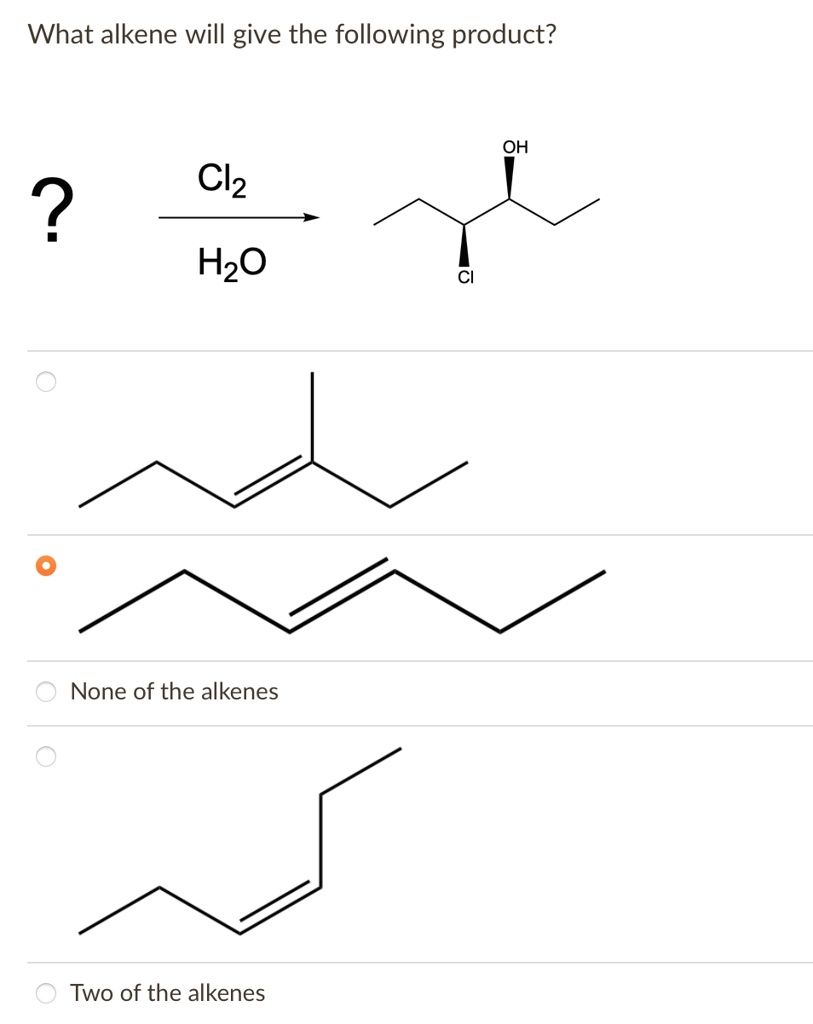Click the reaction arrow in the scheme
The width and height of the screenshot is (813, 1024).
pyautogui.click(x=240, y=218)
